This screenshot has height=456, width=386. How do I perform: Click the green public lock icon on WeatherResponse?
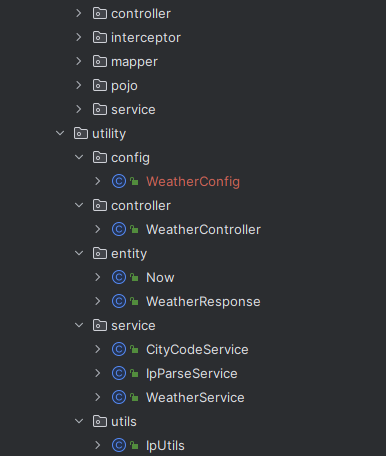tap(134, 301)
